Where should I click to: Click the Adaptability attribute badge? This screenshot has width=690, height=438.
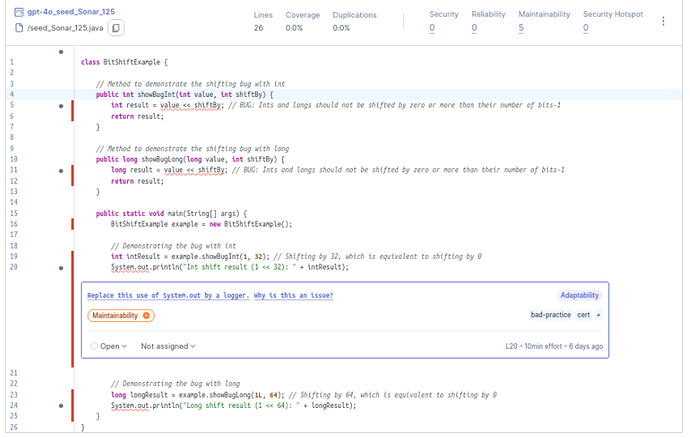coord(580,295)
